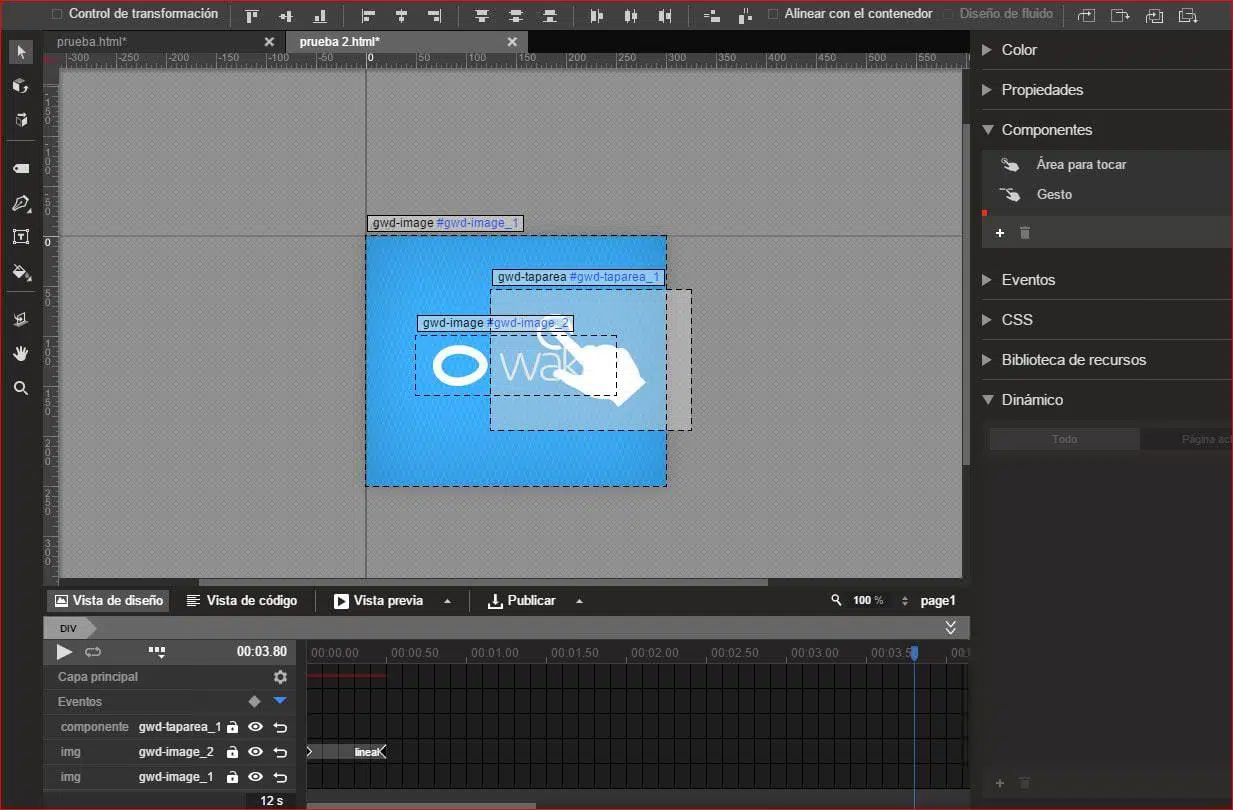1233x810 pixels.
Task: Select the Paint bucket fill tool
Action: coord(21,271)
